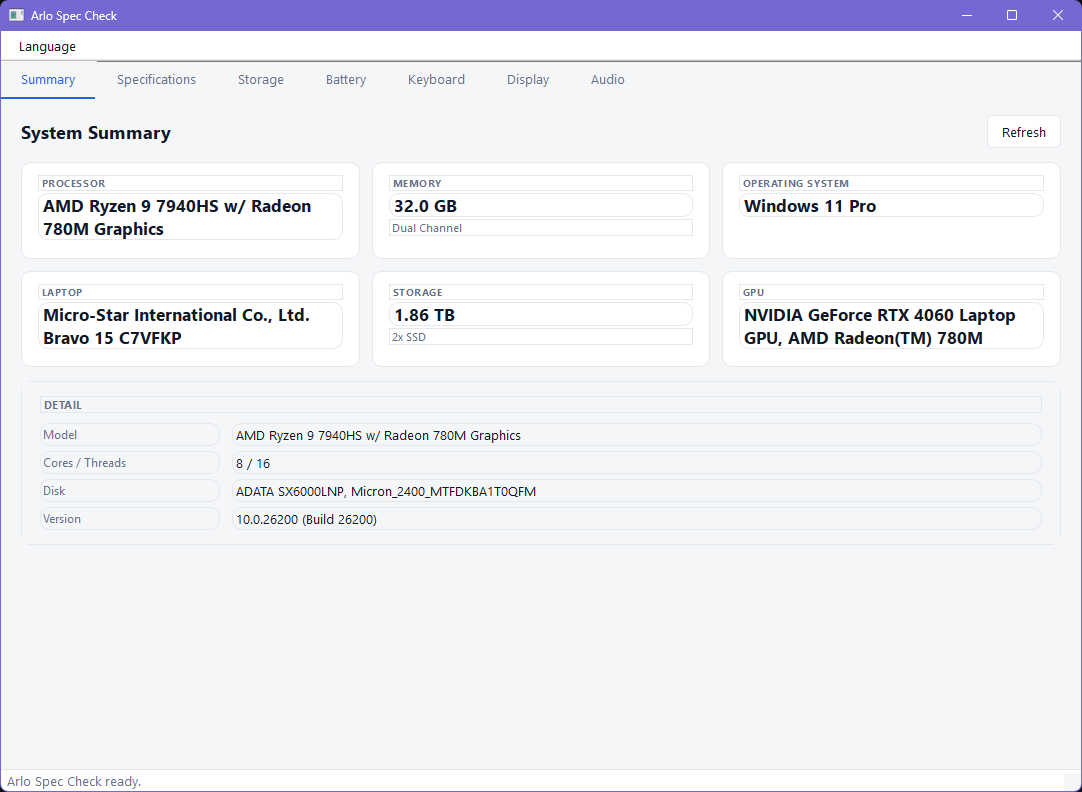This screenshot has height=792, width=1082.
Task: Close the Arlo Spec Check window
Action: tap(1057, 15)
